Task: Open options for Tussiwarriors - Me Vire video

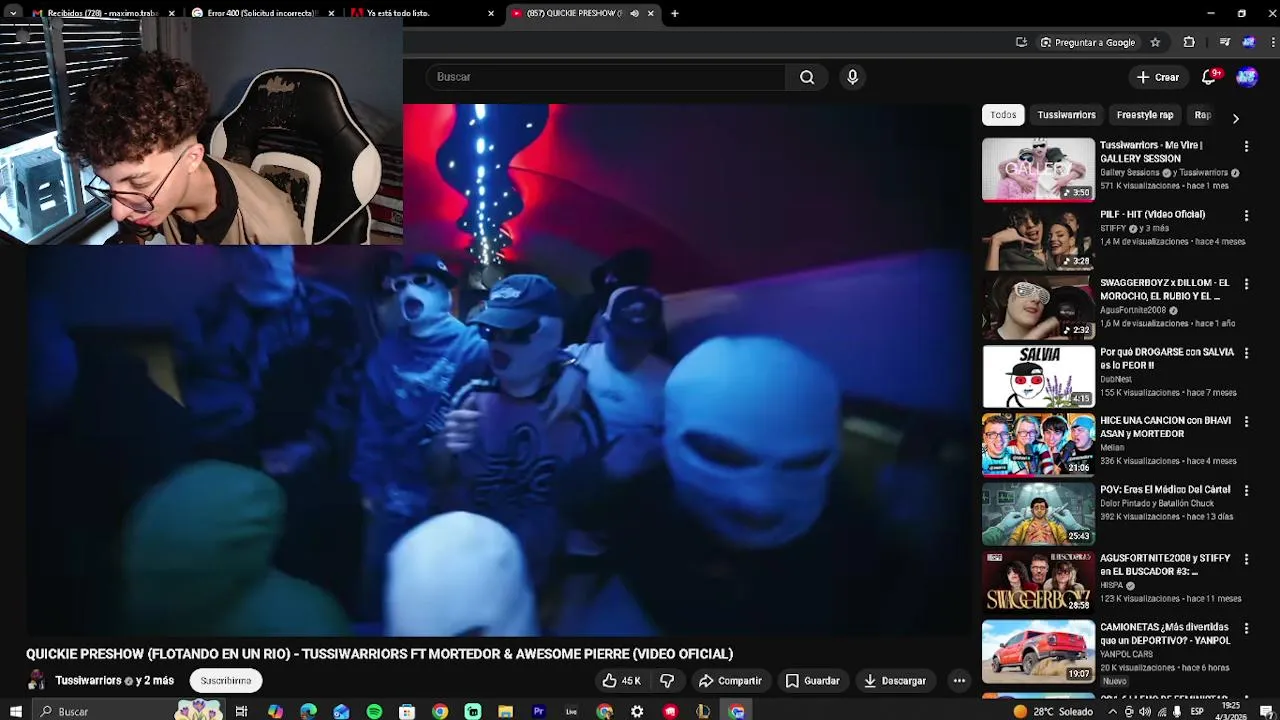Action: (1246, 146)
